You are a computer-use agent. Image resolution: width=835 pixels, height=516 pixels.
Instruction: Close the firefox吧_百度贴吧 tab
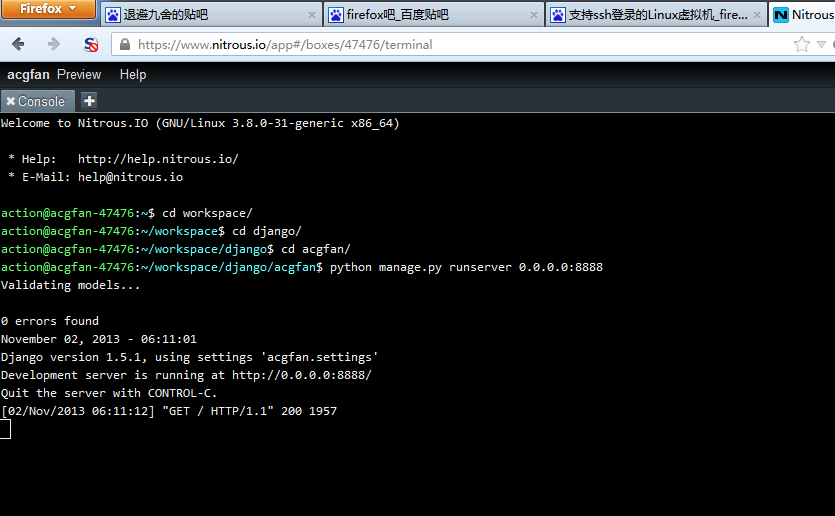(x=533, y=15)
